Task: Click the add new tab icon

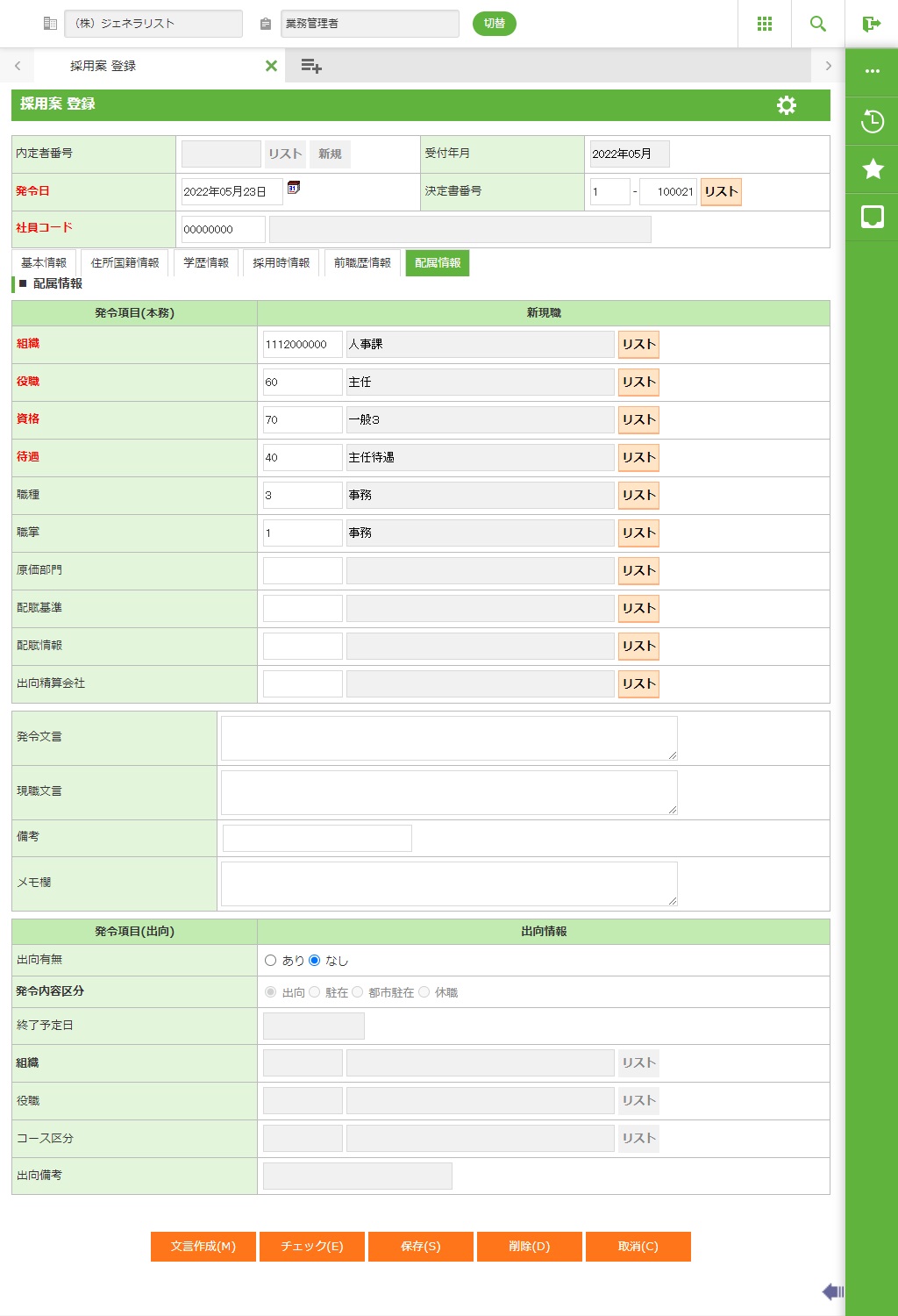Action: pyautogui.click(x=311, y=66)
